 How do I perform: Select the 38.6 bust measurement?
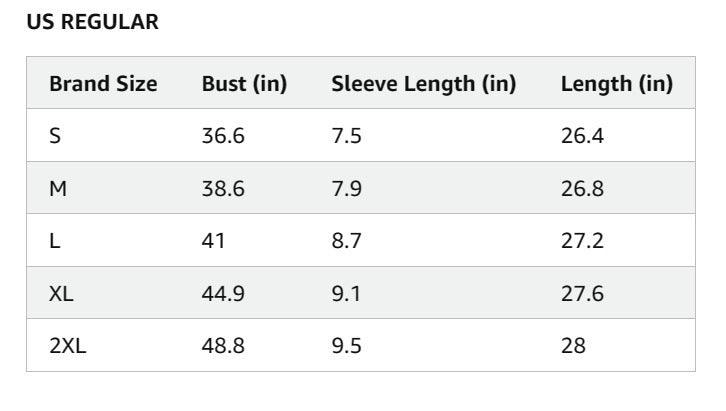coord(223,188)
